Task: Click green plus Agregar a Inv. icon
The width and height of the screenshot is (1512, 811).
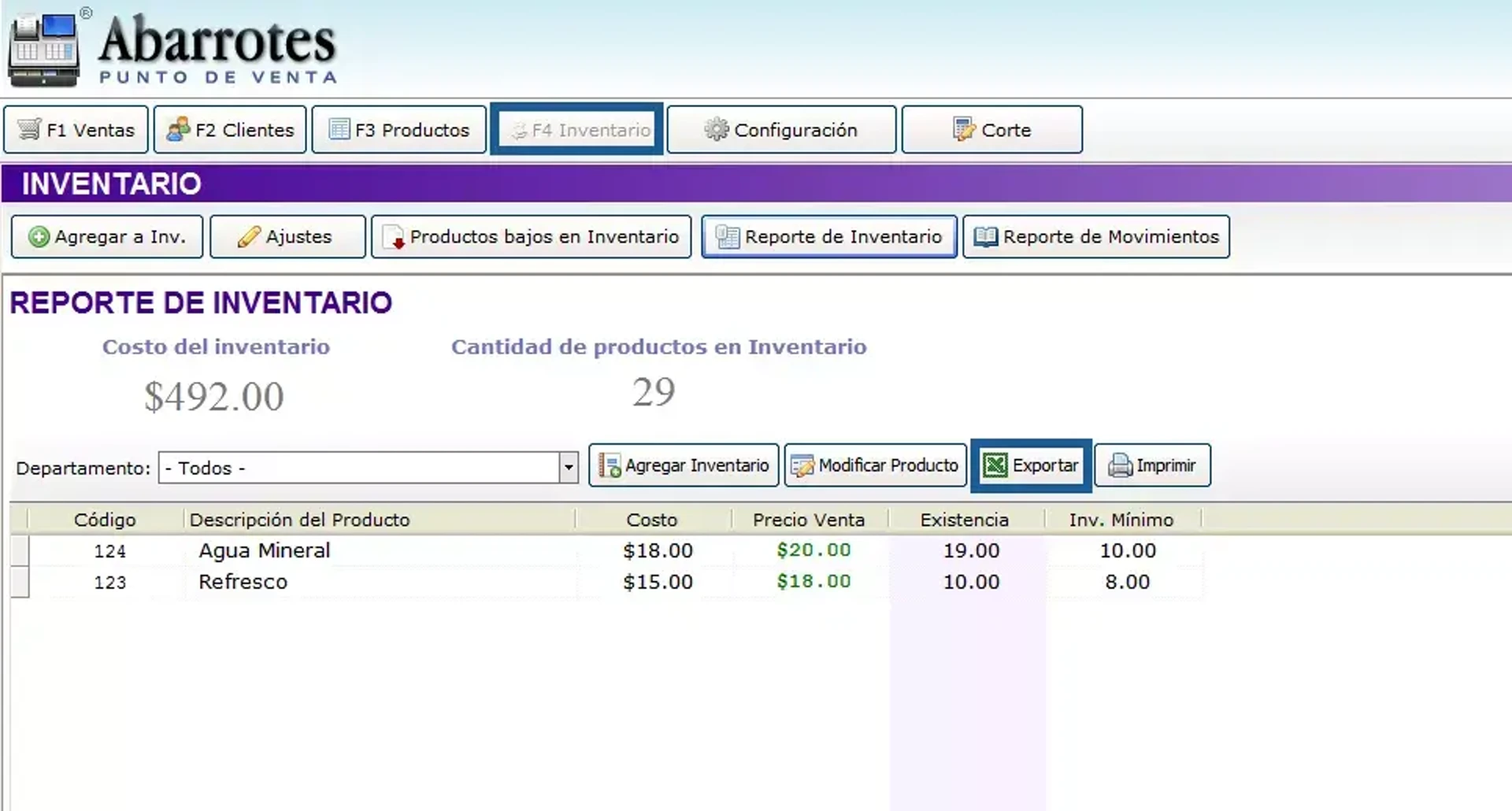Action: [39, 237]
